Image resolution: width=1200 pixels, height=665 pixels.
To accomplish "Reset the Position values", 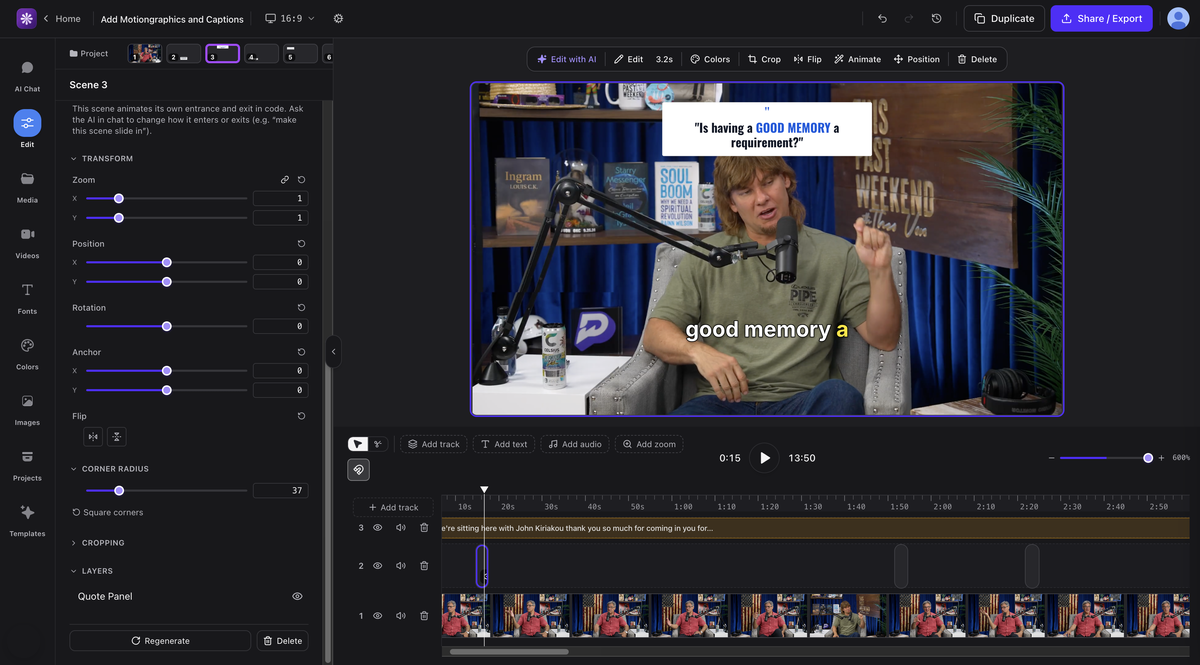I will click(302, 244).
